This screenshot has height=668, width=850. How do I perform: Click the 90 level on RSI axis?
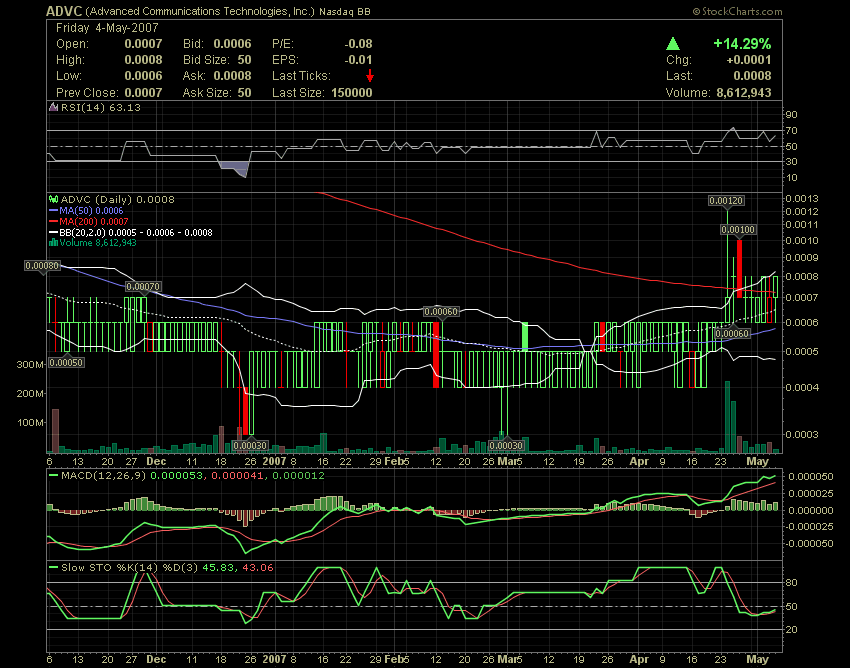[x=791, y=114]
